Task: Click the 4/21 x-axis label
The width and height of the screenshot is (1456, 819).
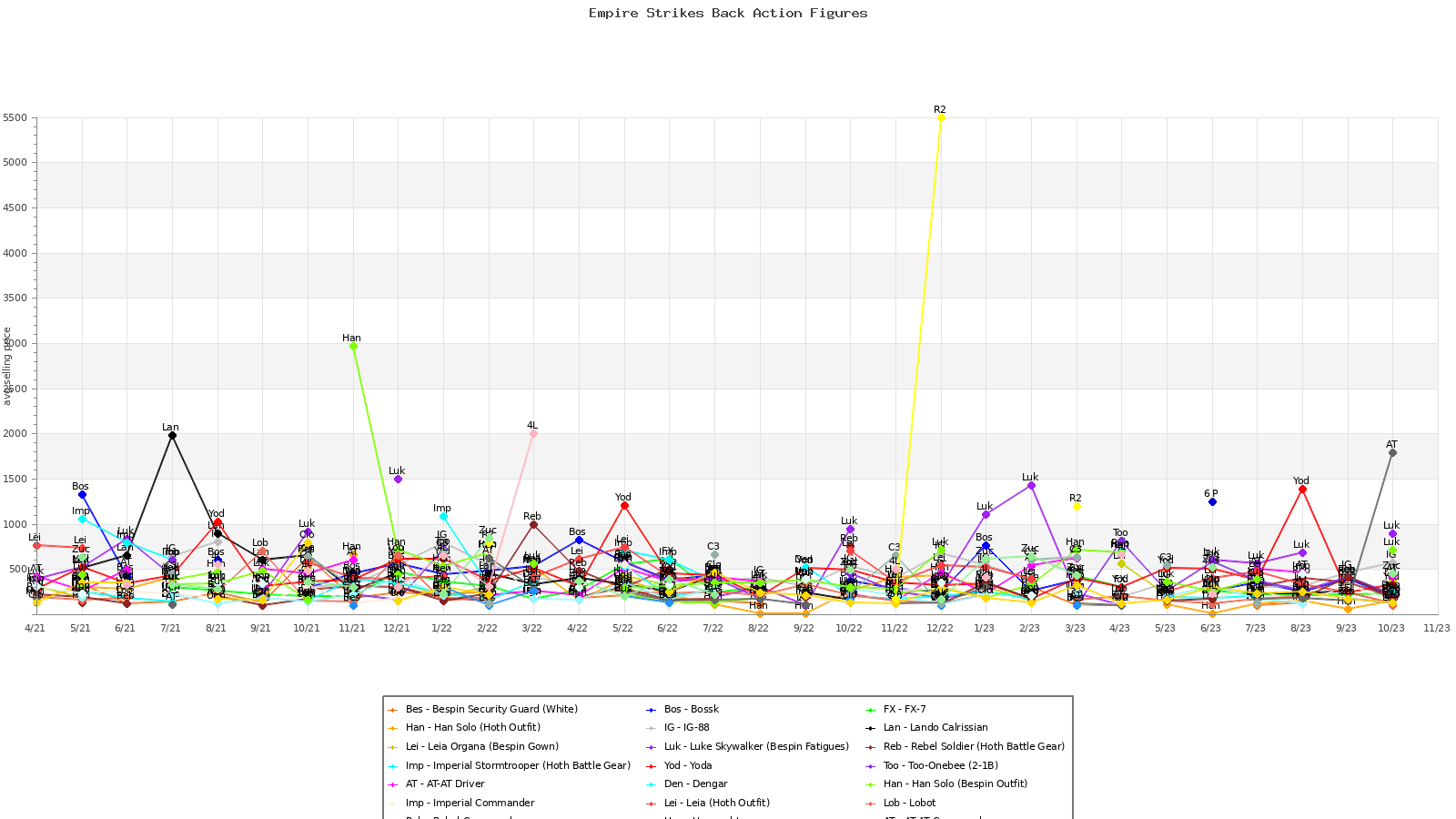Action: pos(35,628)
